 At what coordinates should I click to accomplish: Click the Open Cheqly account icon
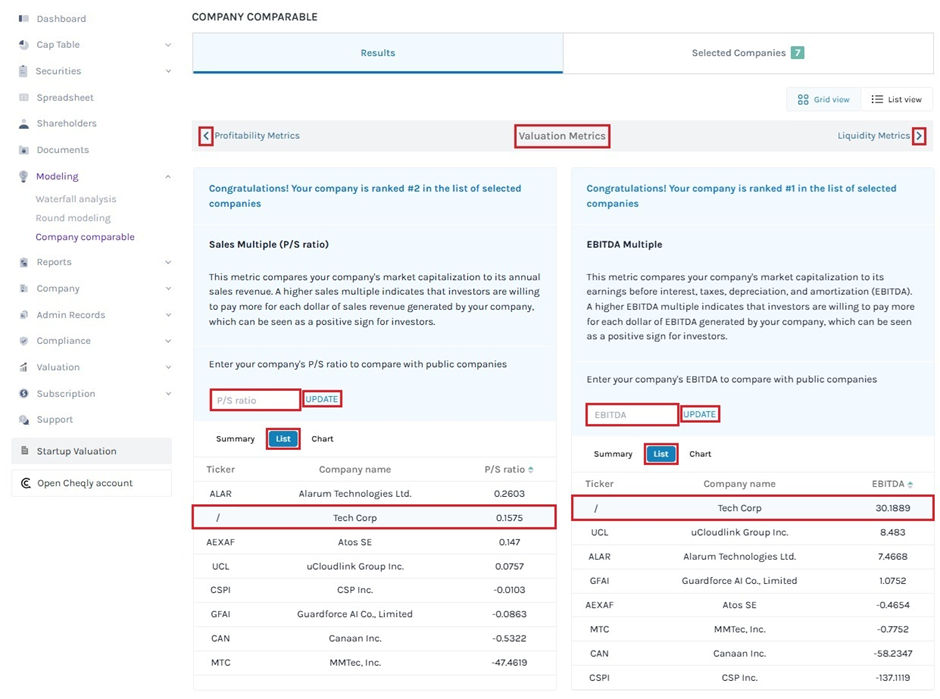click(26, 483)
